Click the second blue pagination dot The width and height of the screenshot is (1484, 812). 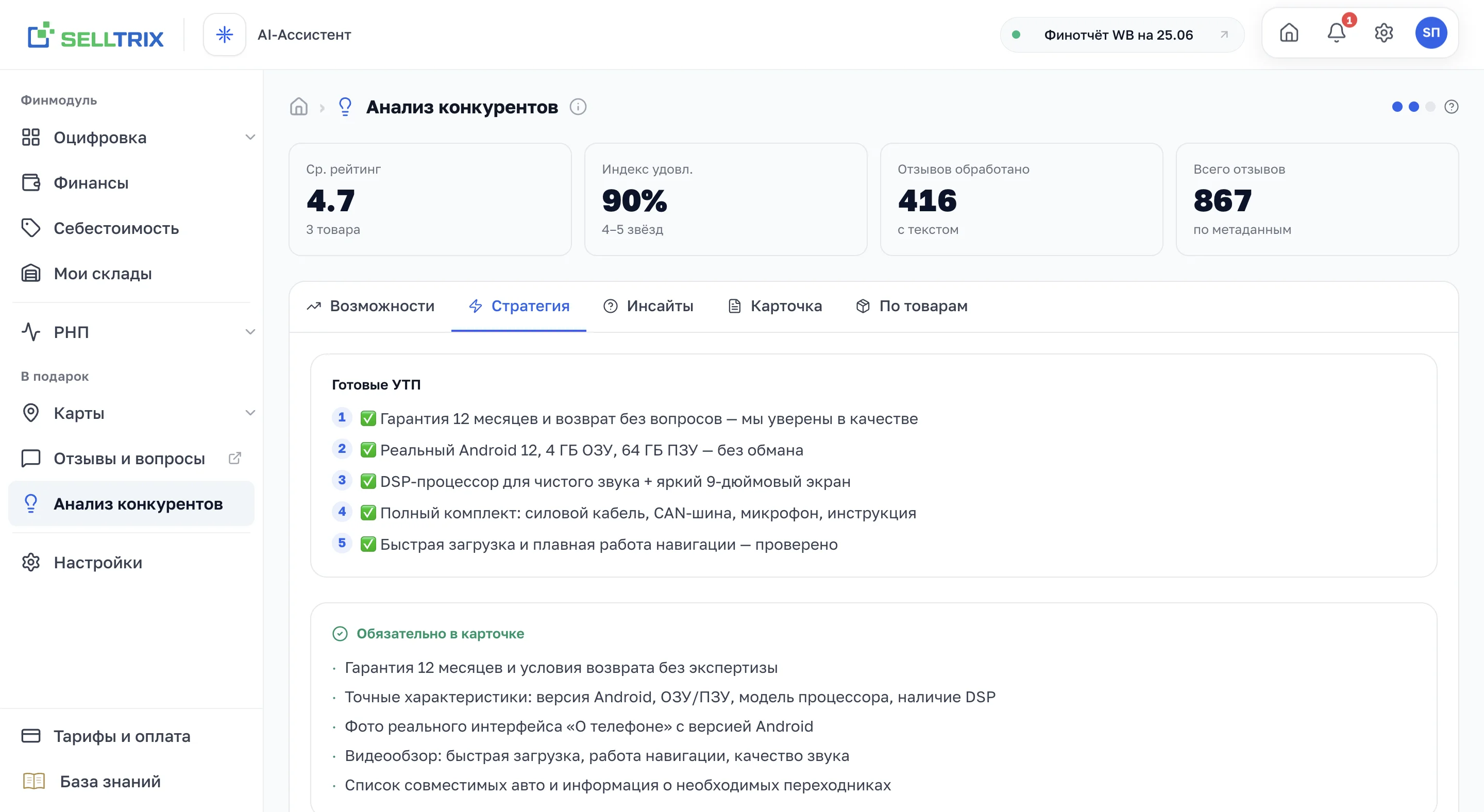[x=1414, y=107]
